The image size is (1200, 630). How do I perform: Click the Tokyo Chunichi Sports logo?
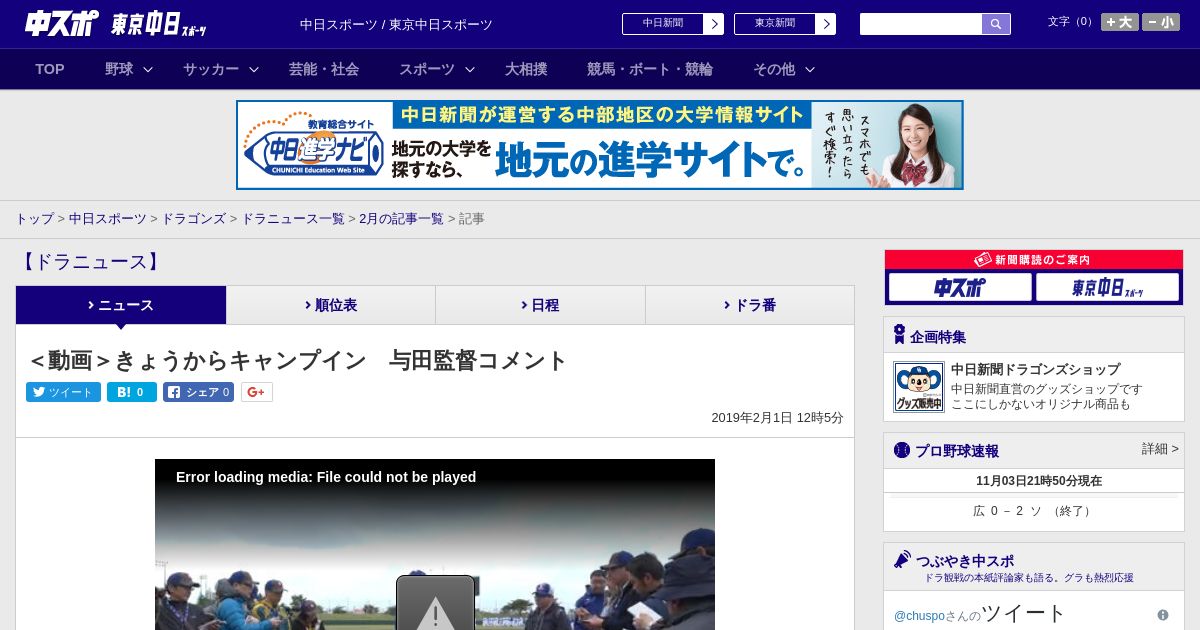click(159, 25)
